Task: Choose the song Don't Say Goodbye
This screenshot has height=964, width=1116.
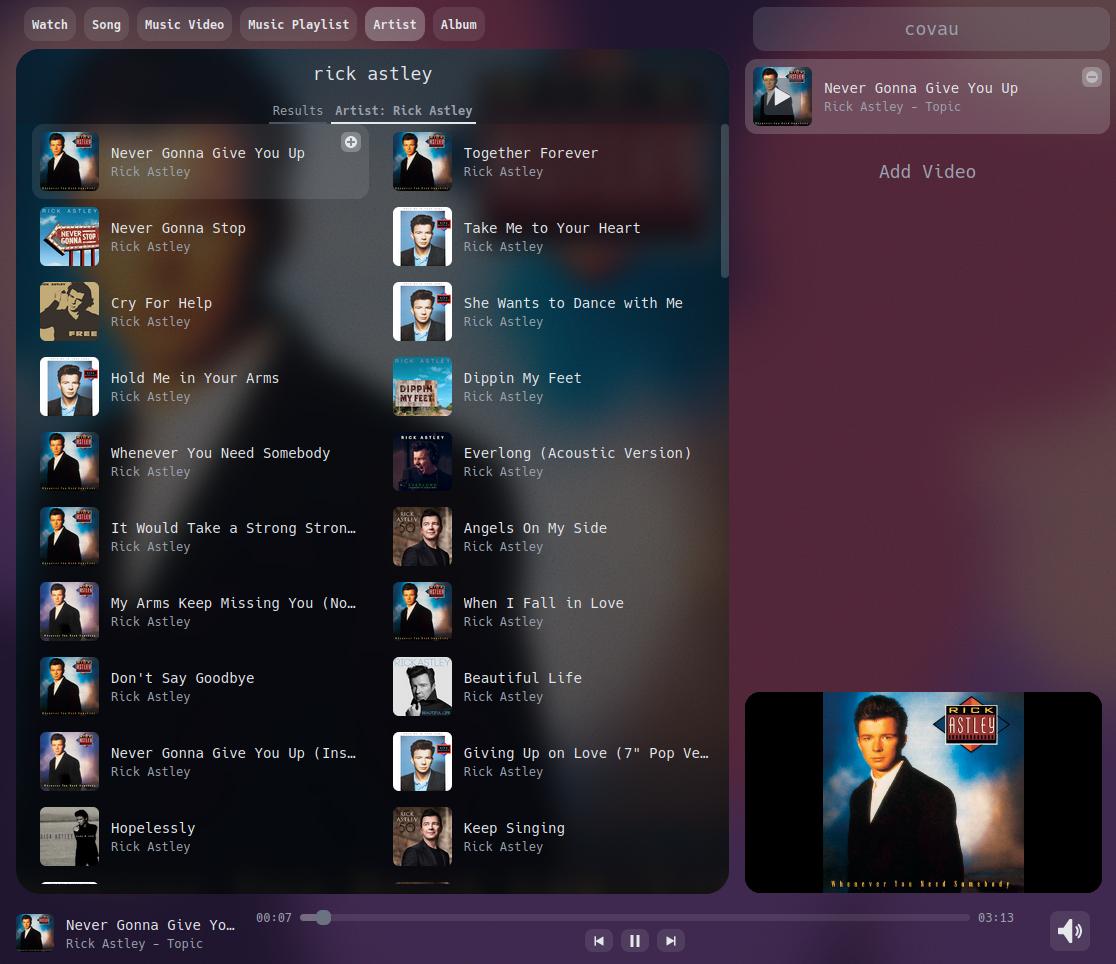Action: [201, 687]
